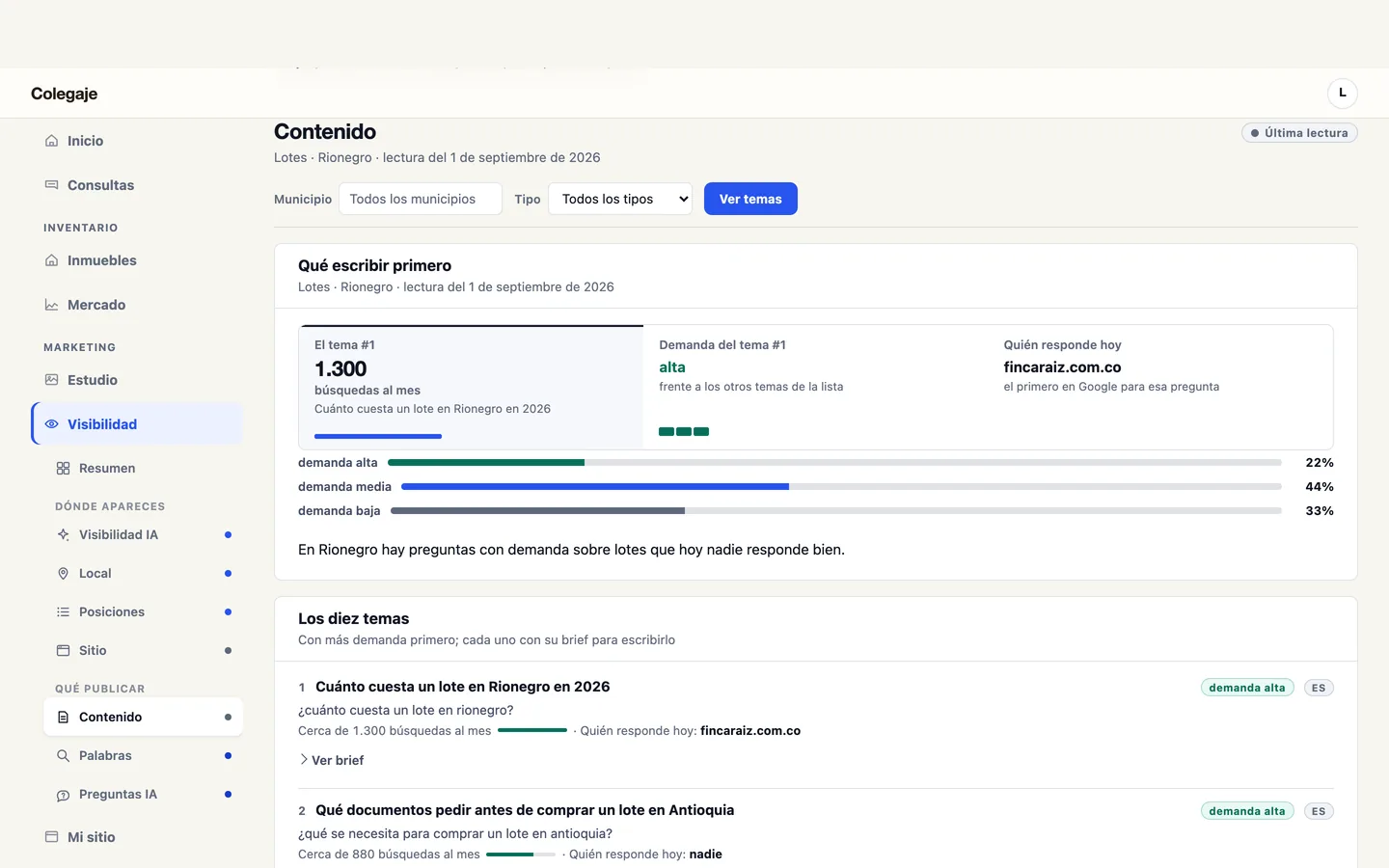Open Sitio browser window icon
1389x868 pixels.
point(63,651)
